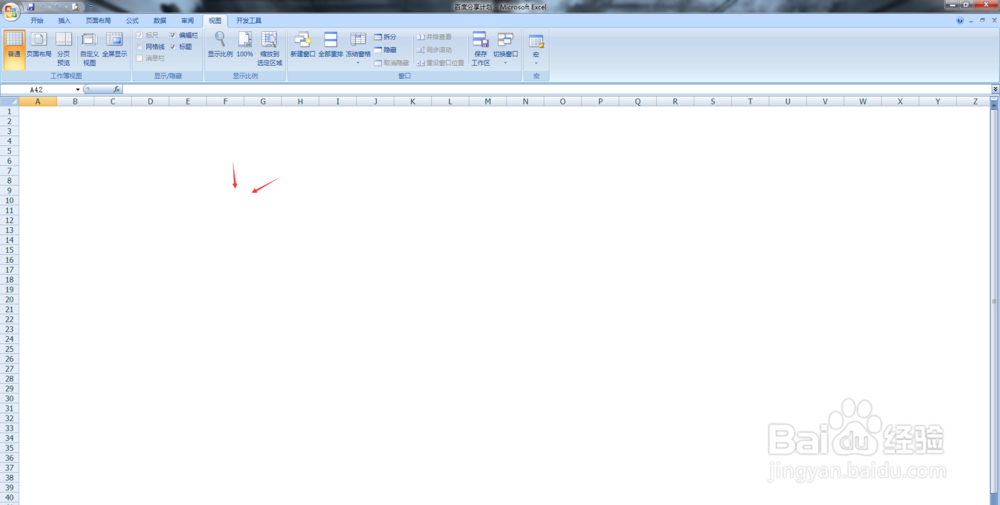Click 缩放到选定区域 zoom to selection
Screen dimensions: 1000x505
[270, 49]
